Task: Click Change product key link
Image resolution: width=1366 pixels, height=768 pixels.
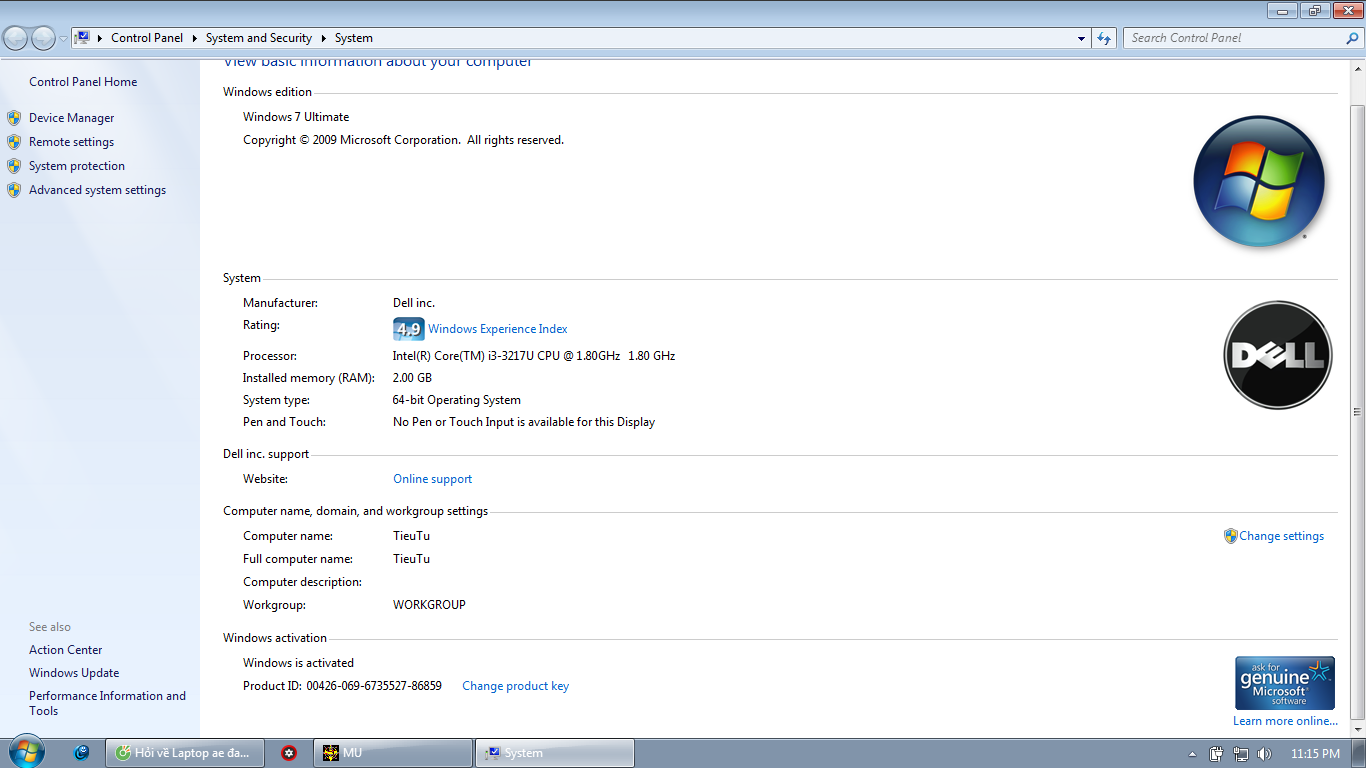Action: tap(515, 686)
